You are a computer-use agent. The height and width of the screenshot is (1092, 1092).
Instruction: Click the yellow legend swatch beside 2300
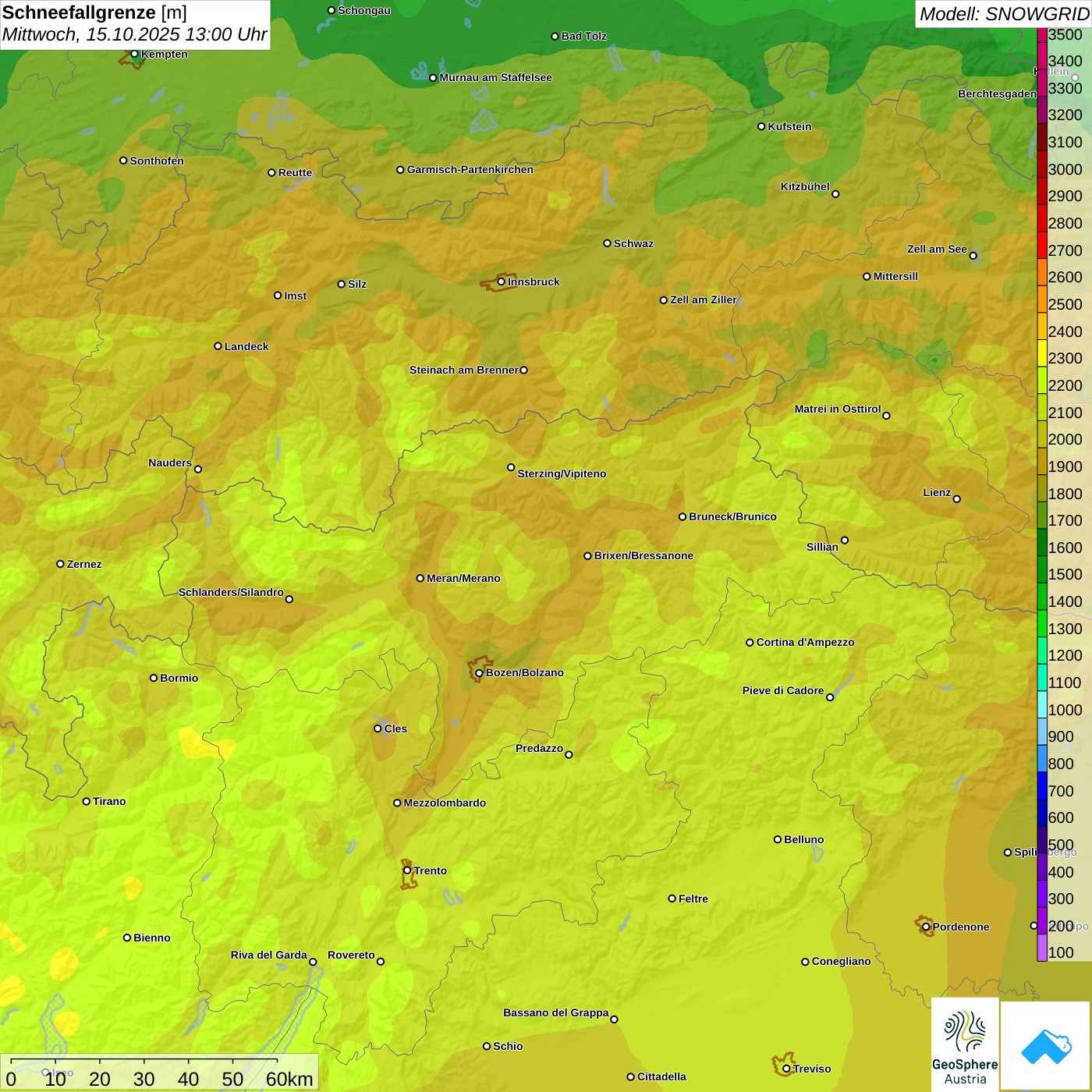[1042, 353]
